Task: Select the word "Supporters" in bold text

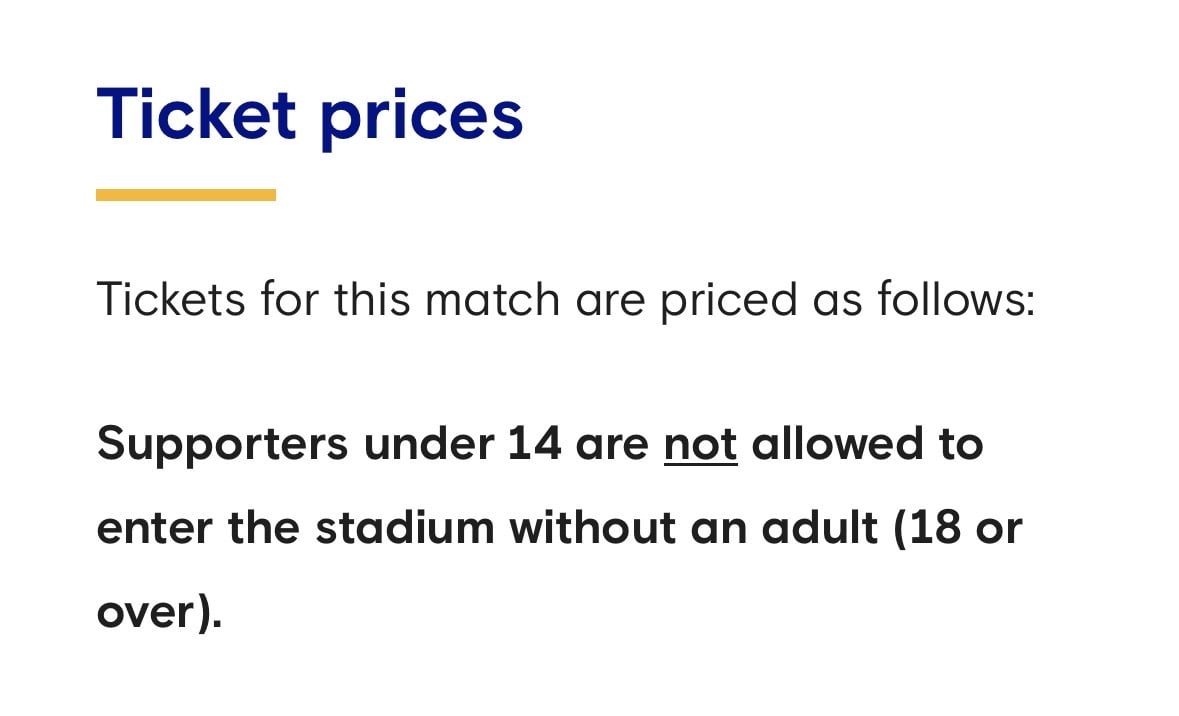Action: tap(222, 446)
